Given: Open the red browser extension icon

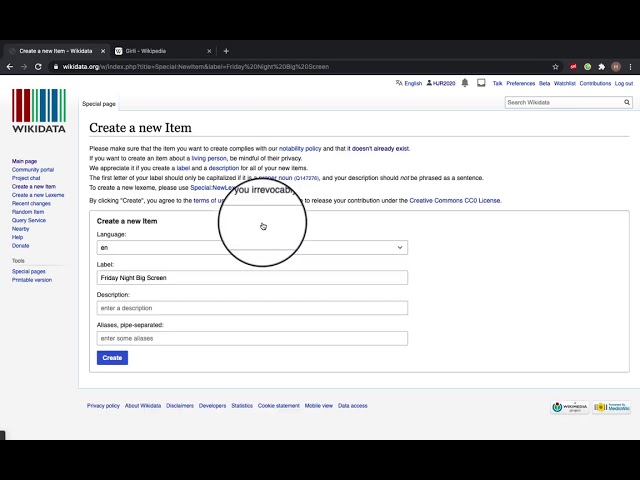Looking at the screenshot, I should point(573,67).
